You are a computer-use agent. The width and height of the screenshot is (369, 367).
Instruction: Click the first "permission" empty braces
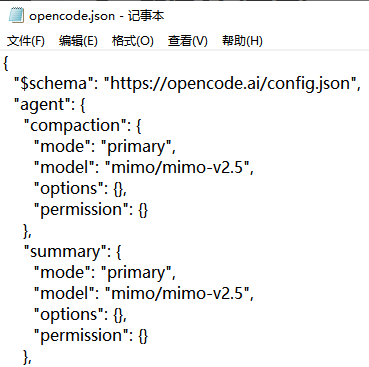[x=143, y=210]
